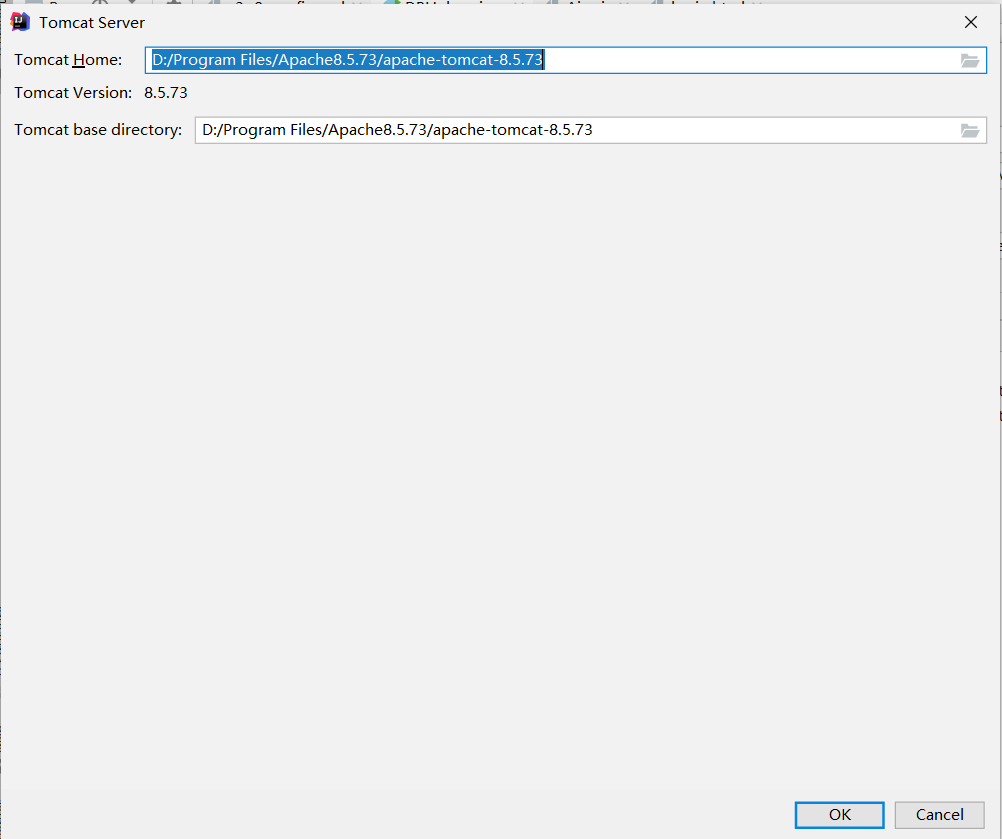This screenshot has width=1002, height=839.
Task: Browse folder for Tomcat Home path
Action: coord(969,61)
